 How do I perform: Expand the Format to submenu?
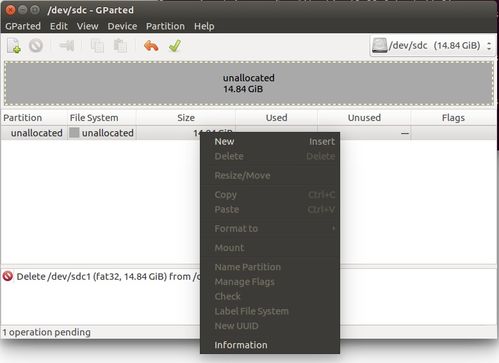(x=270, y=229)
